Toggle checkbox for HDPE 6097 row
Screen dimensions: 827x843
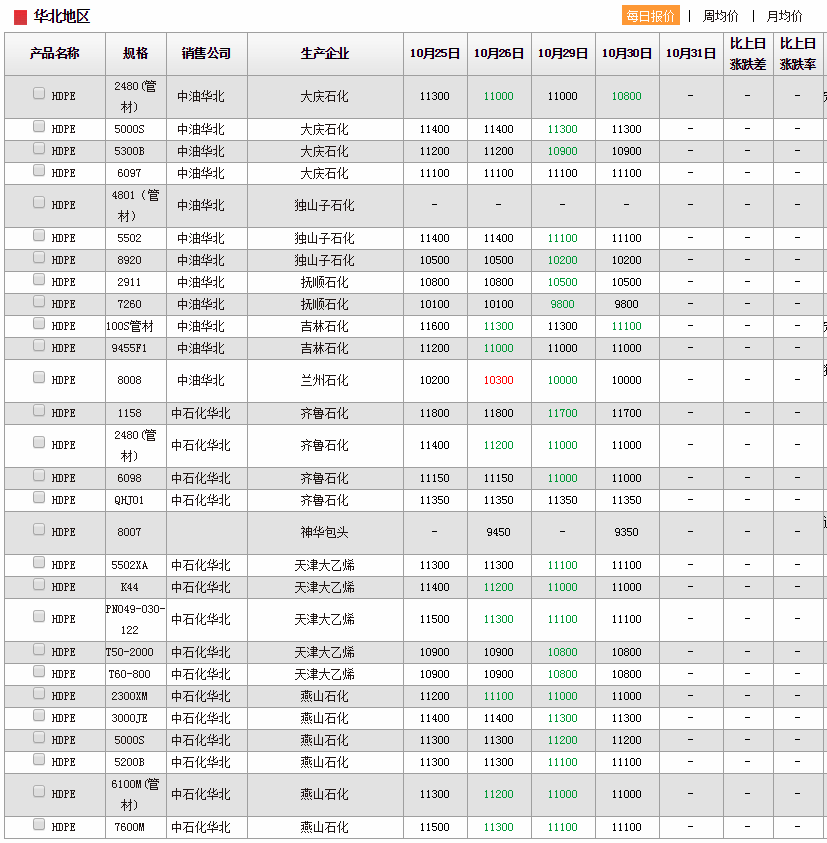(39, 170)
